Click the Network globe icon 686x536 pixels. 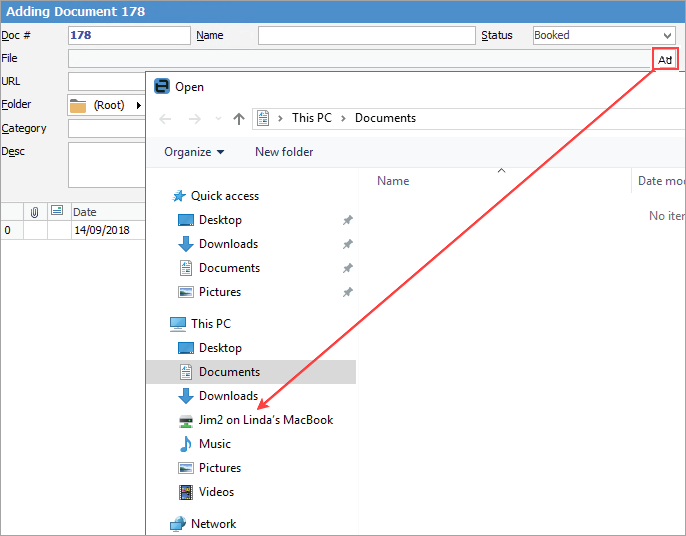click(178, 524)
